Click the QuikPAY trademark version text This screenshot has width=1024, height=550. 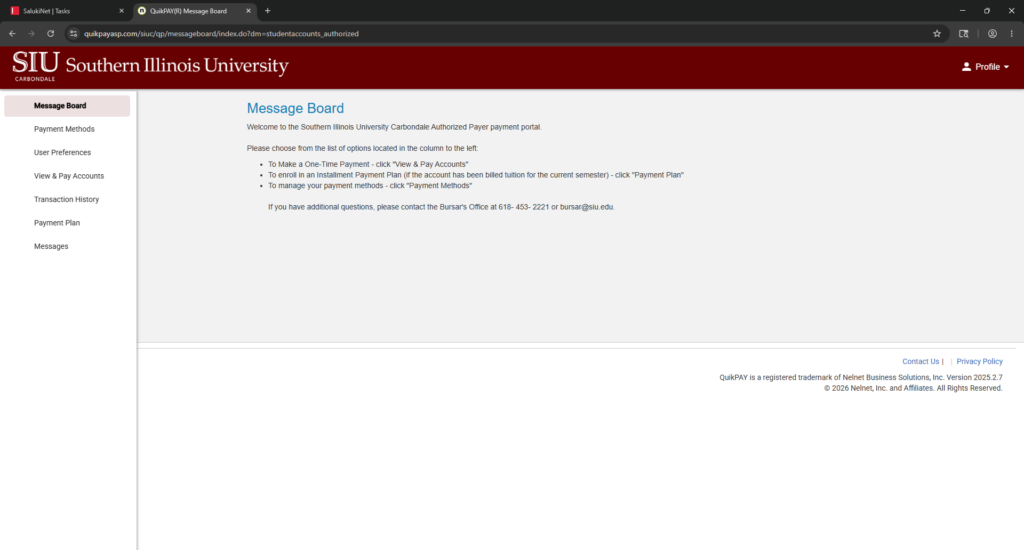click(861, 378)
